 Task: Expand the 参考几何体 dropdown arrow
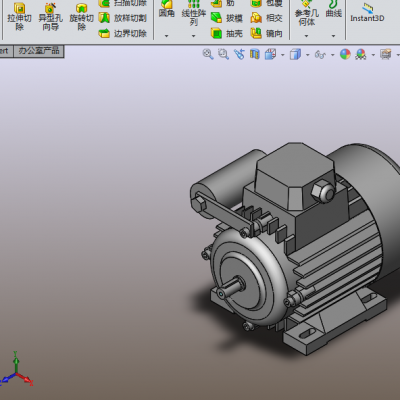(307, 36)
